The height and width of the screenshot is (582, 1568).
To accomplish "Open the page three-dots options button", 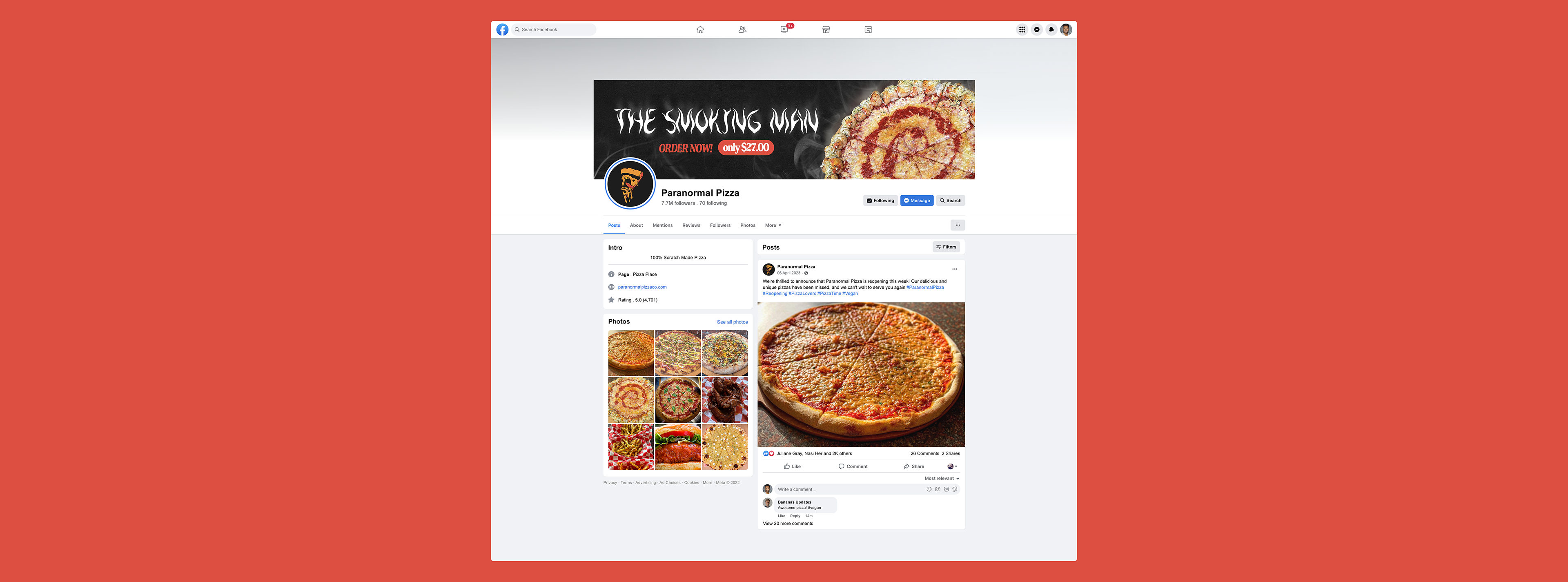I will pyautogui.click(x=958, y=225).
